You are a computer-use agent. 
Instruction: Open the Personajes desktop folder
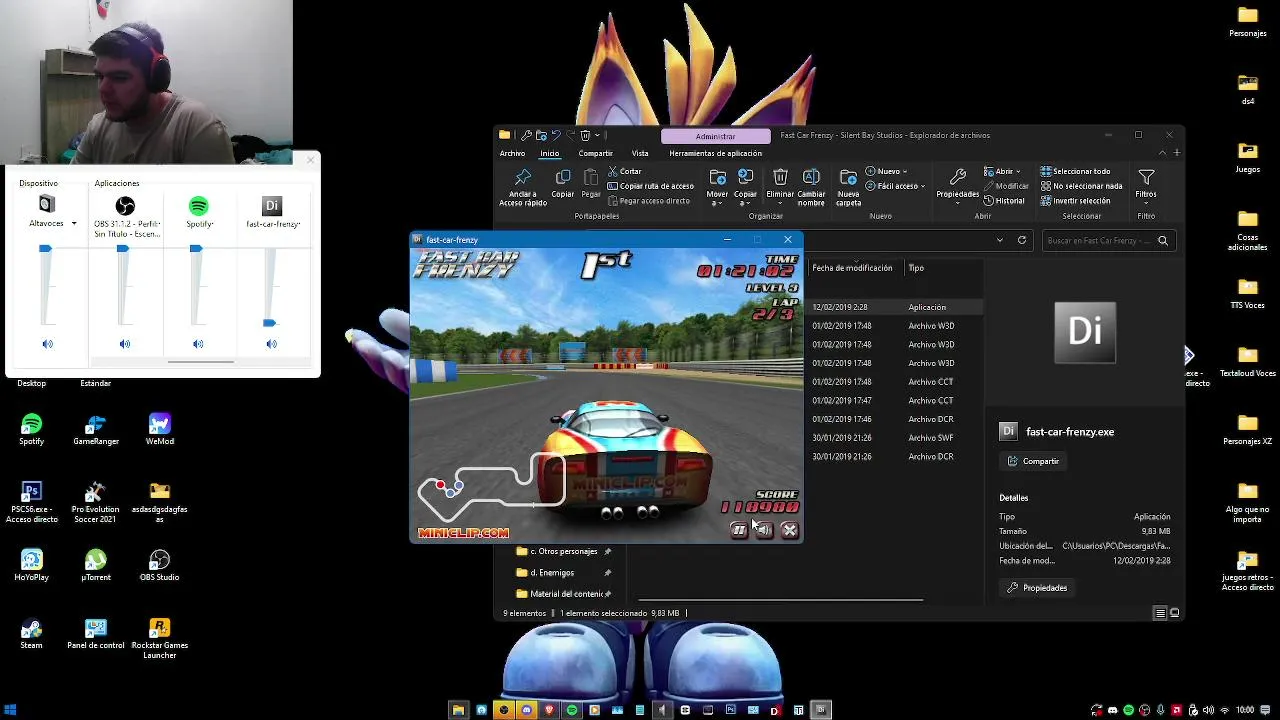click(x=1248, y=21)
